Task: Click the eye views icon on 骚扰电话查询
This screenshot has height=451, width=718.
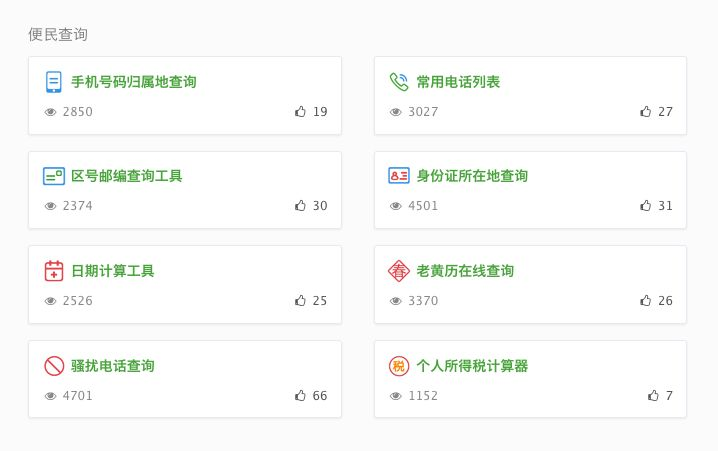Action: pyautogui.click(x=50, y=396)
